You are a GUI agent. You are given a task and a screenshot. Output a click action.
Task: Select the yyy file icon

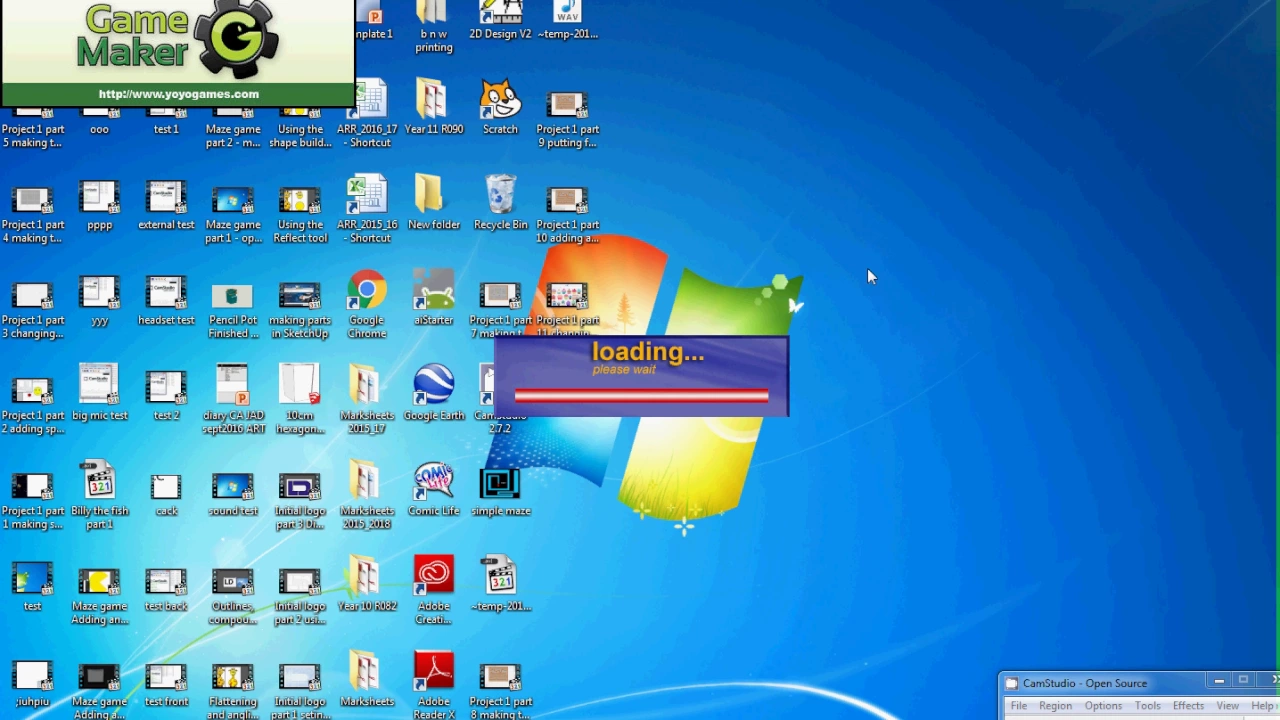tap(100, 298)
